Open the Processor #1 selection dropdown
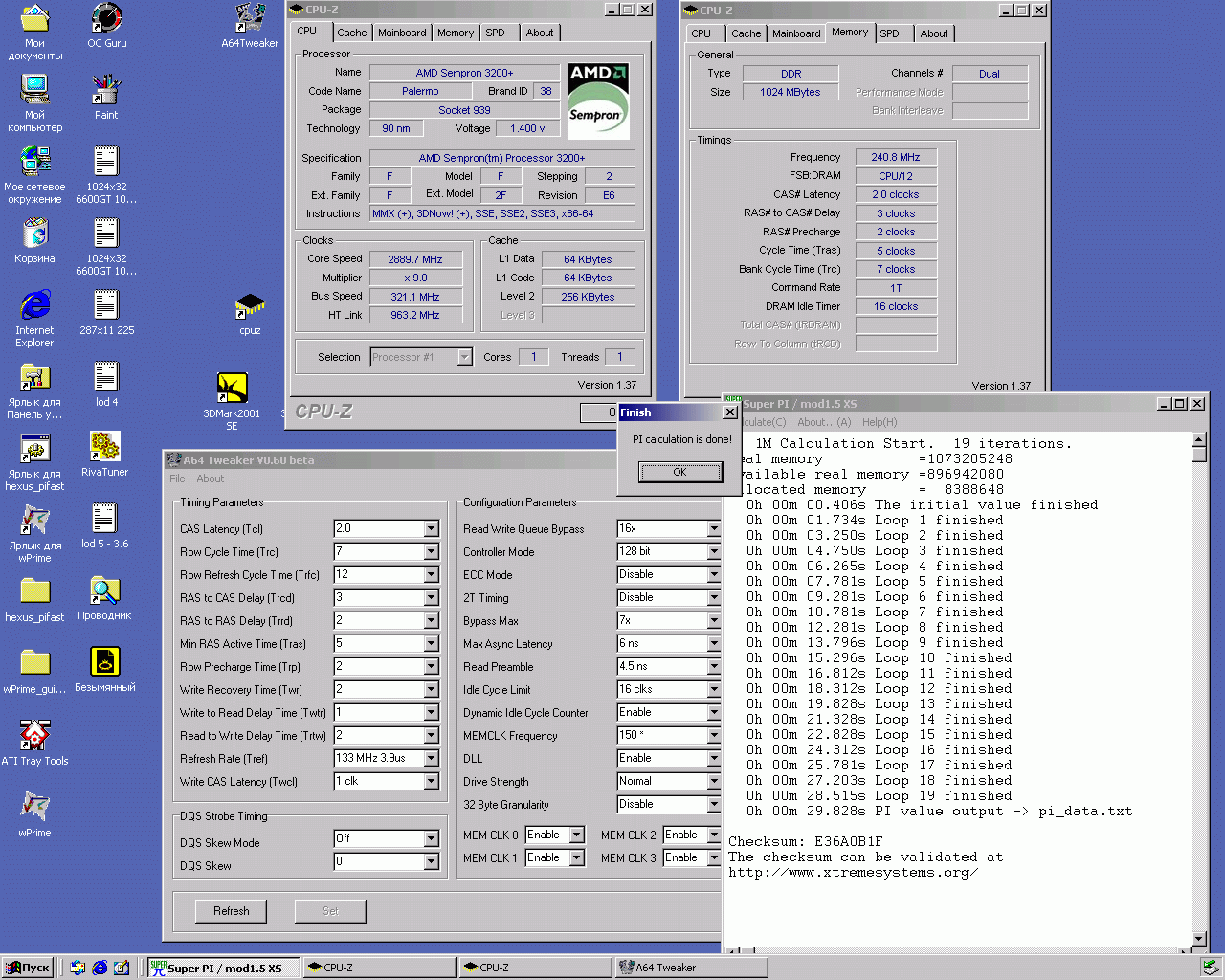 pos(464,357)
